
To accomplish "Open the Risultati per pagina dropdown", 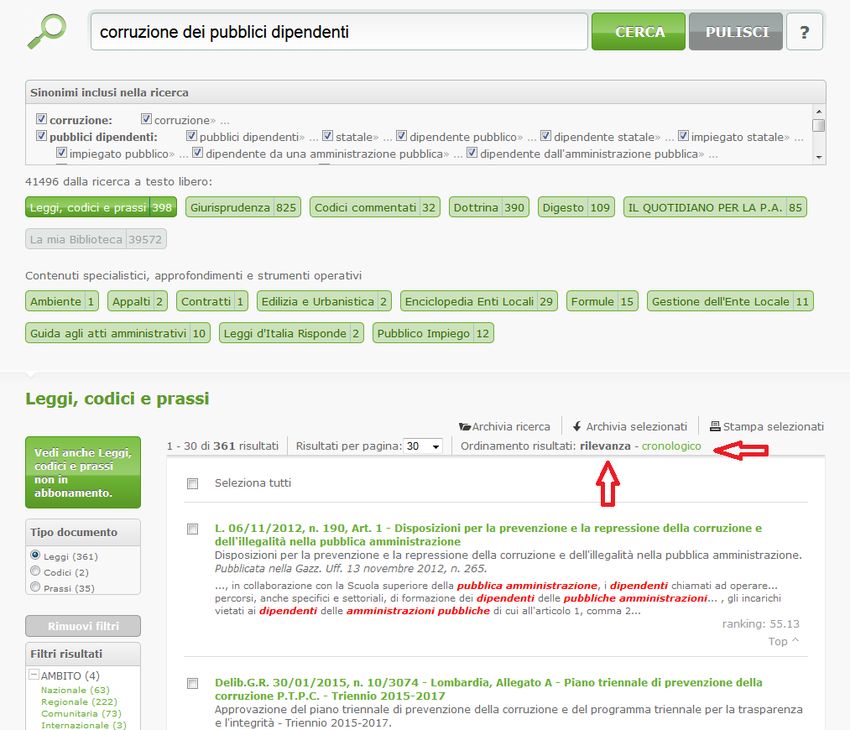I will coord(423,446).
